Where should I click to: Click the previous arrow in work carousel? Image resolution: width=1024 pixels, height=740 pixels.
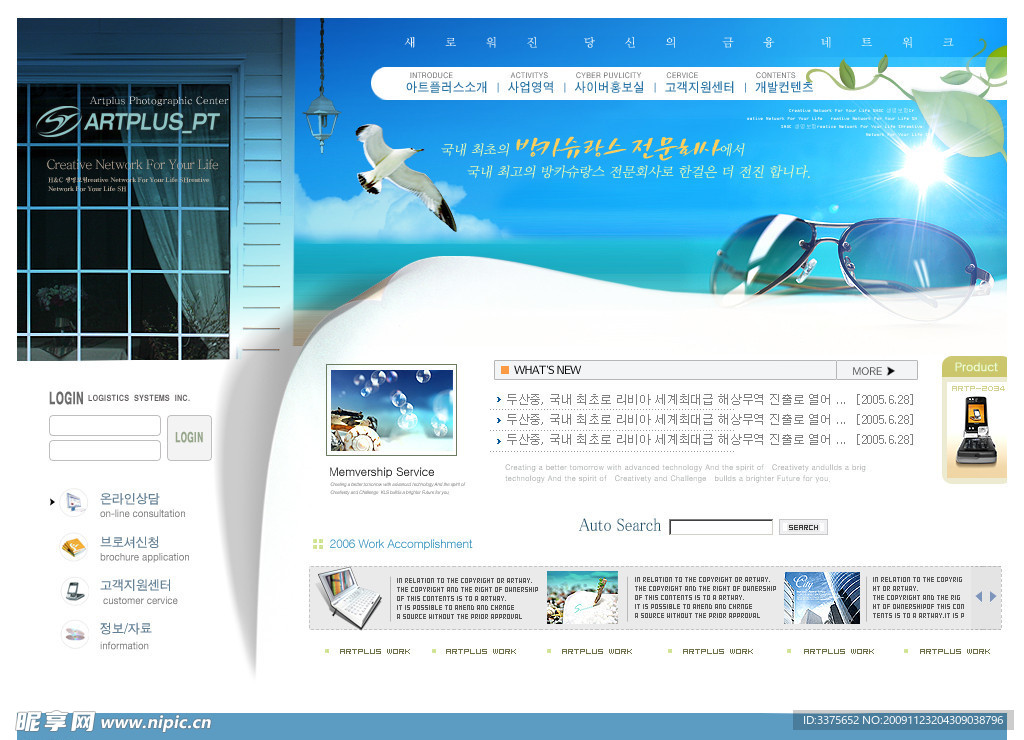click(x=979, y=596)
